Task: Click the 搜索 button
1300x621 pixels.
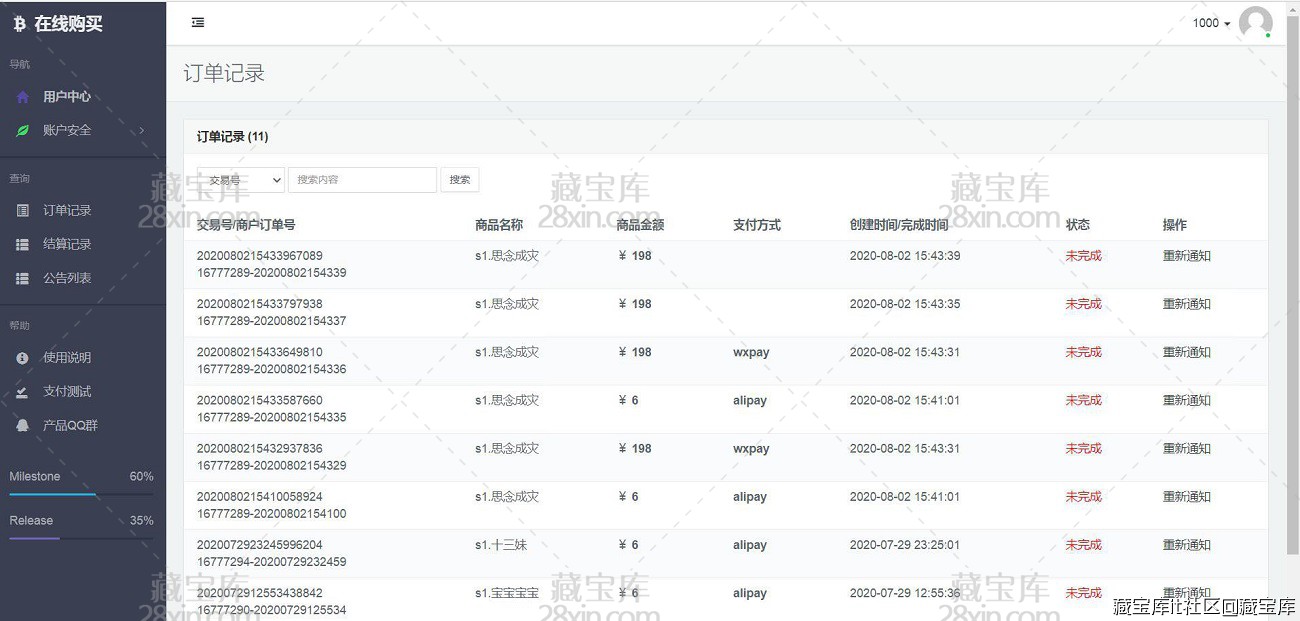Action: point(460,180)
